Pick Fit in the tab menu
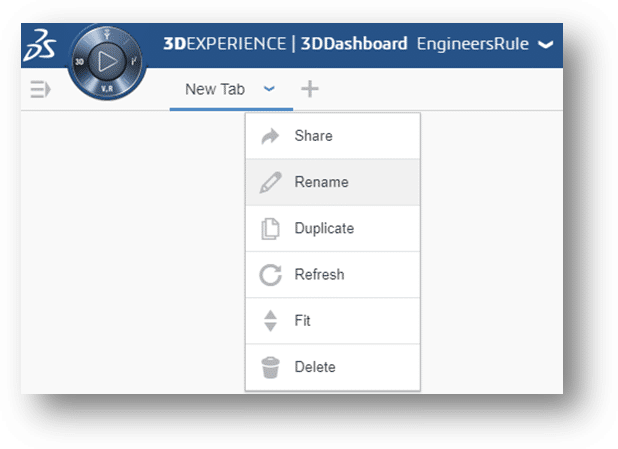The image size is (618, 449). [302, 321]
